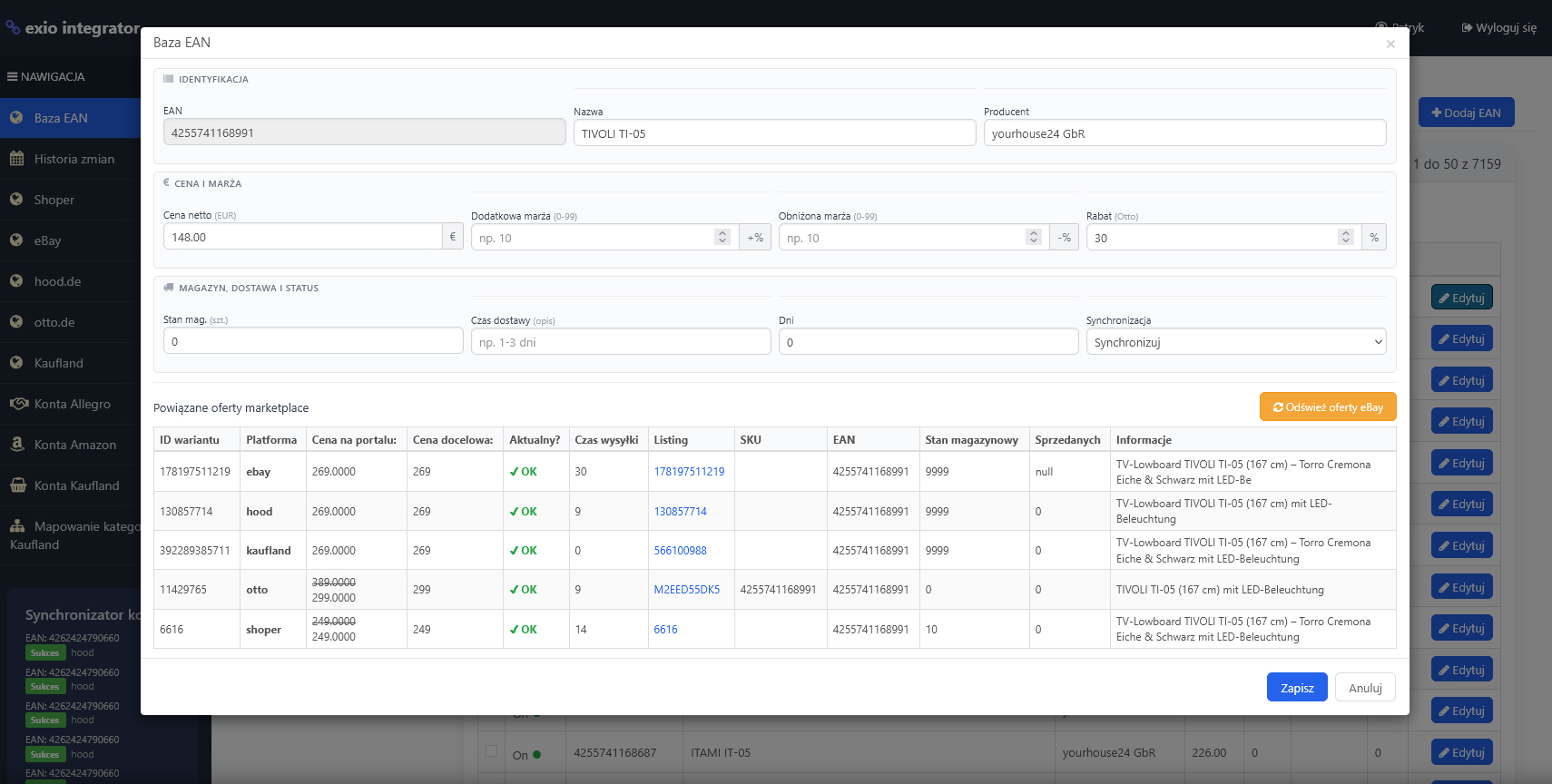
Task: Click the Czas dostawy description field
Action: tap(621, 342)
